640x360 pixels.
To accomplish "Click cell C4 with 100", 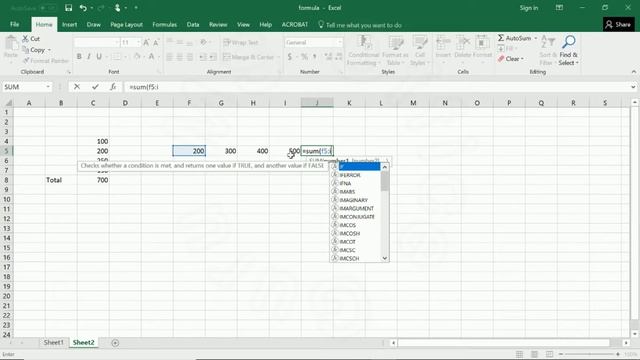I will (x=93, y=141).
